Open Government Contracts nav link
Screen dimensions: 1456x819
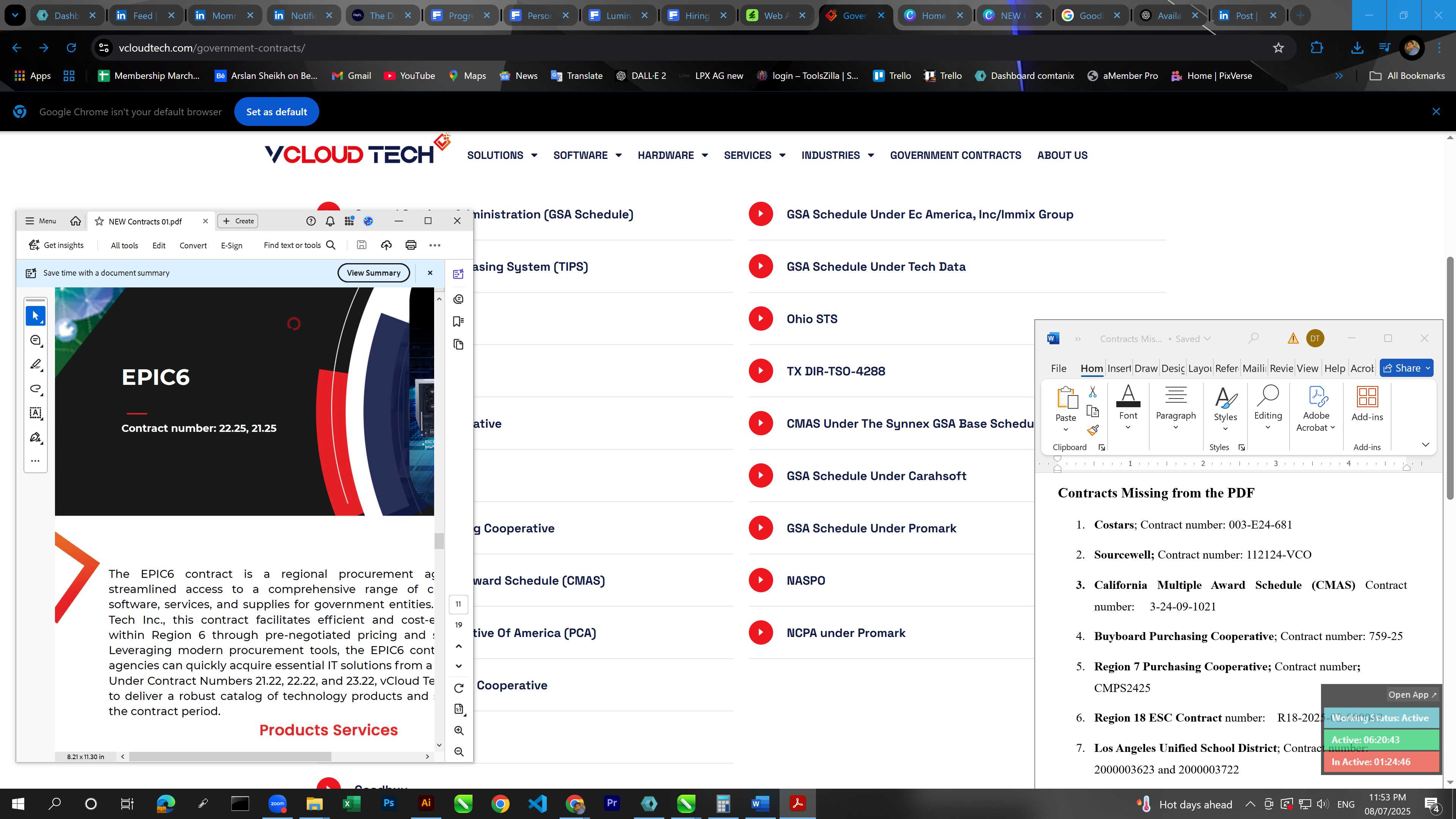coord(955,155)
